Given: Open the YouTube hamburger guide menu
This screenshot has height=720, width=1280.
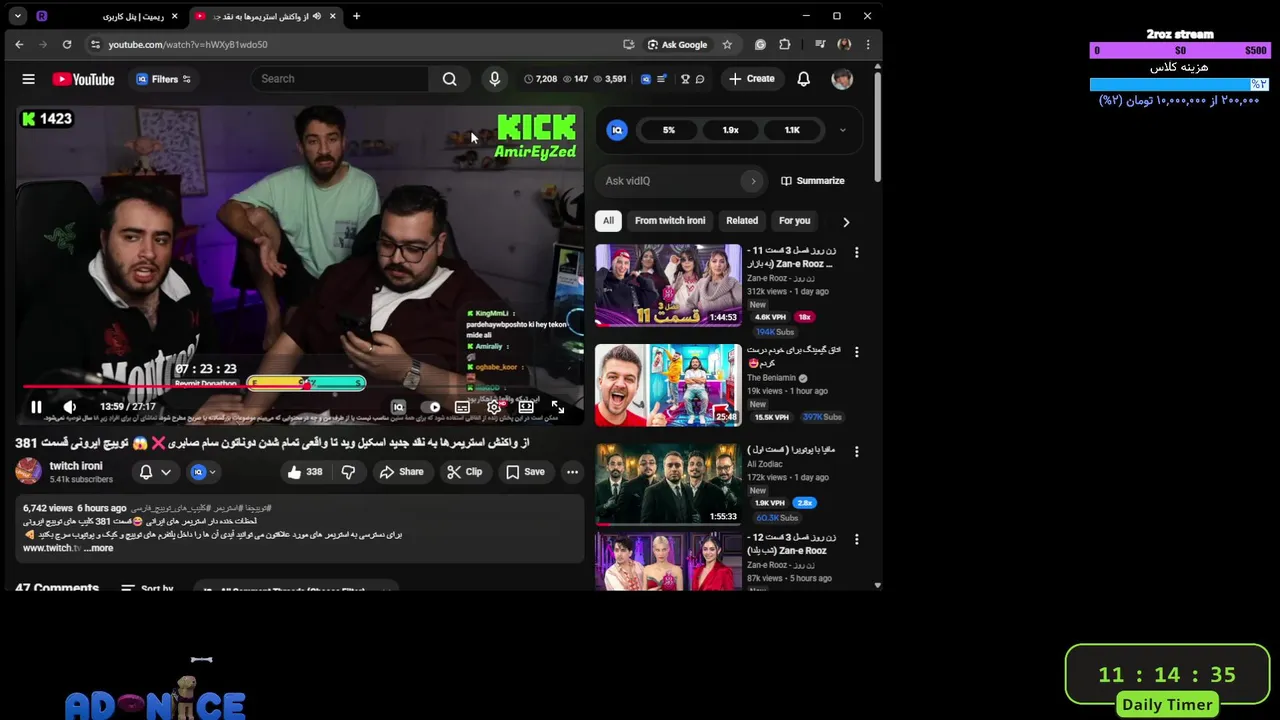Looking at the screenshot, I should [x=28, y=79].
